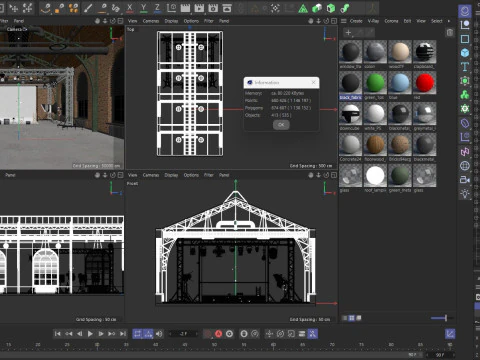Open Corona menu in material manager

391,21
